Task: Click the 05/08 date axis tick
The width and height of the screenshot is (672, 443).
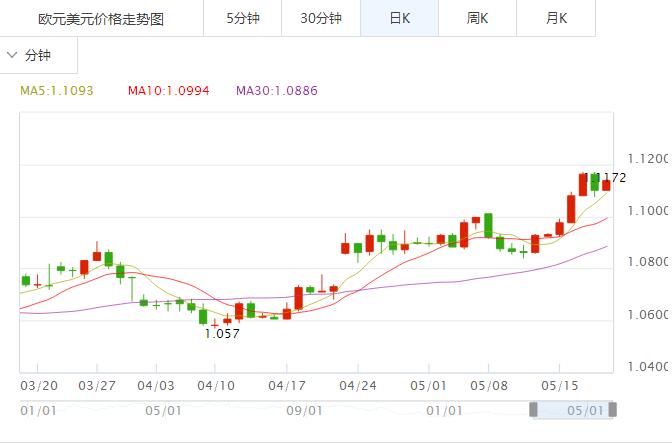Action: coord(489,386)
